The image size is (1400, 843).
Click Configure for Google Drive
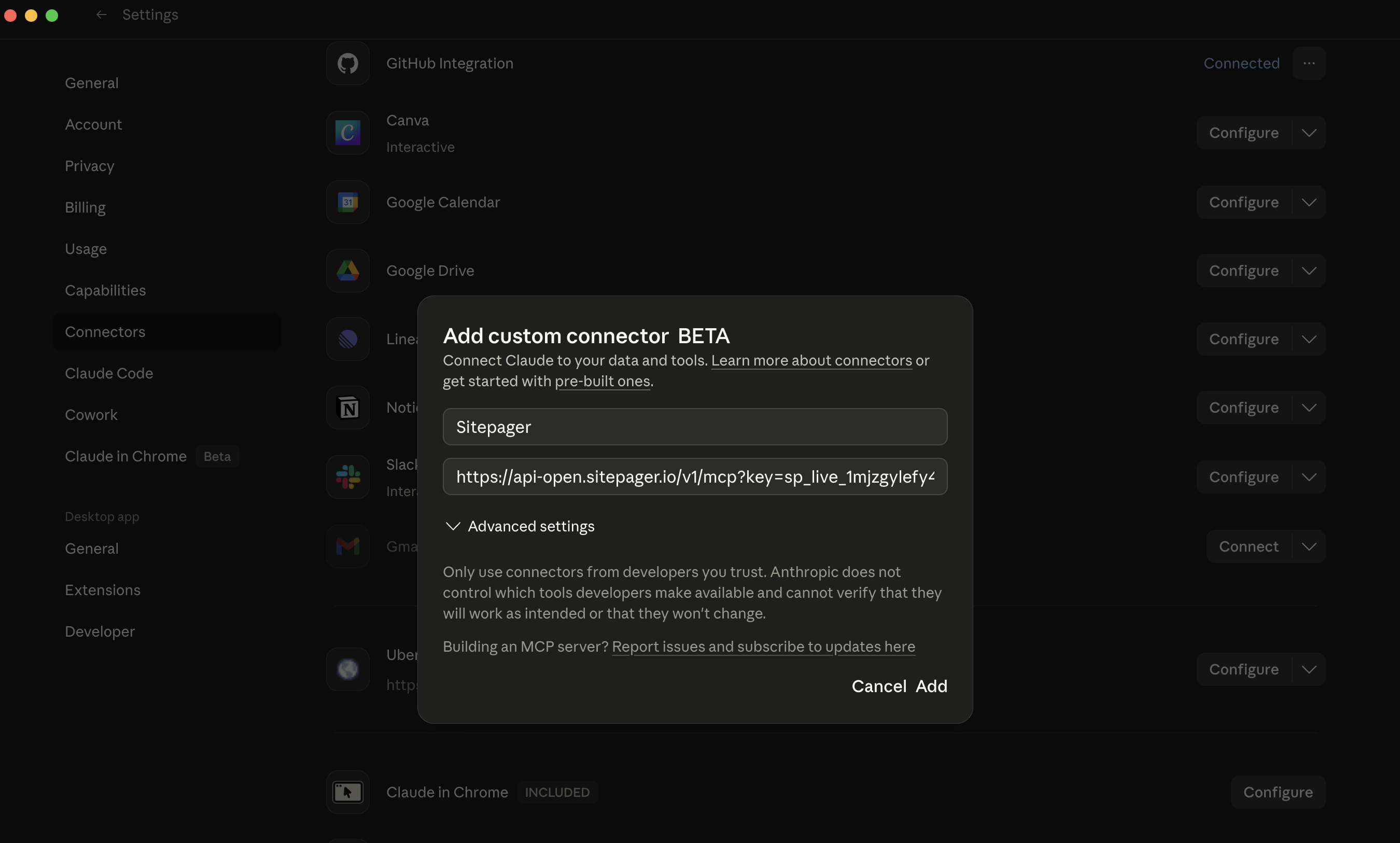1244,271
